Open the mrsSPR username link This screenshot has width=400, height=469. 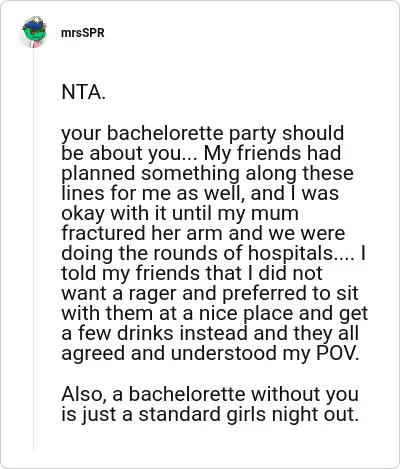click(83, 33)
